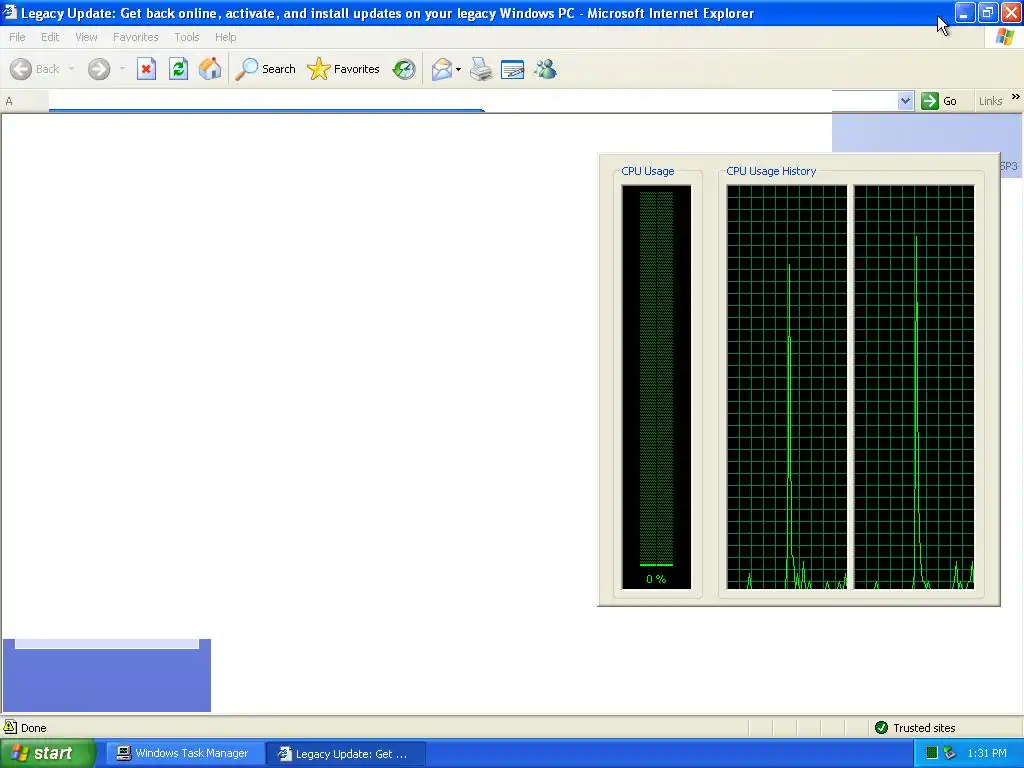
Task: Open the Tools menu
Action: click(187, 37)
